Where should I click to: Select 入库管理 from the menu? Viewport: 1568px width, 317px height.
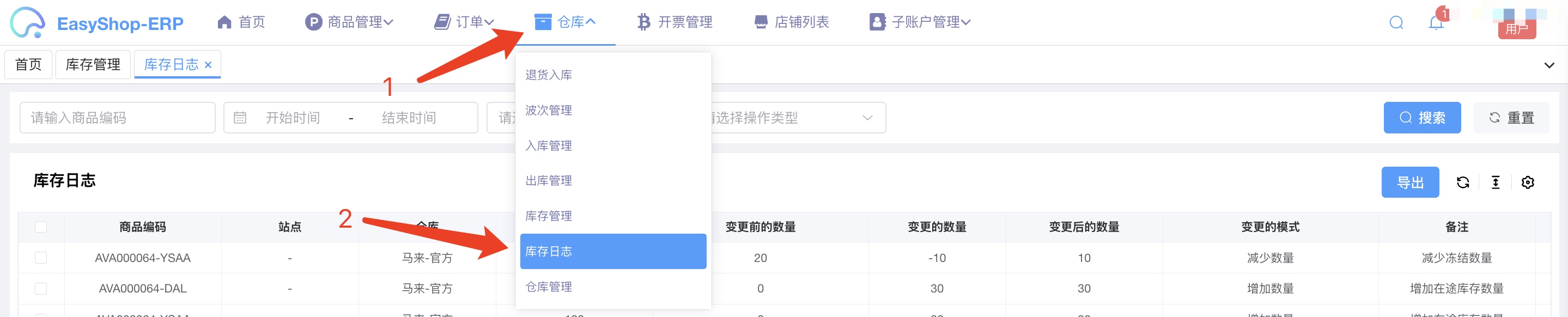point(613,145)
